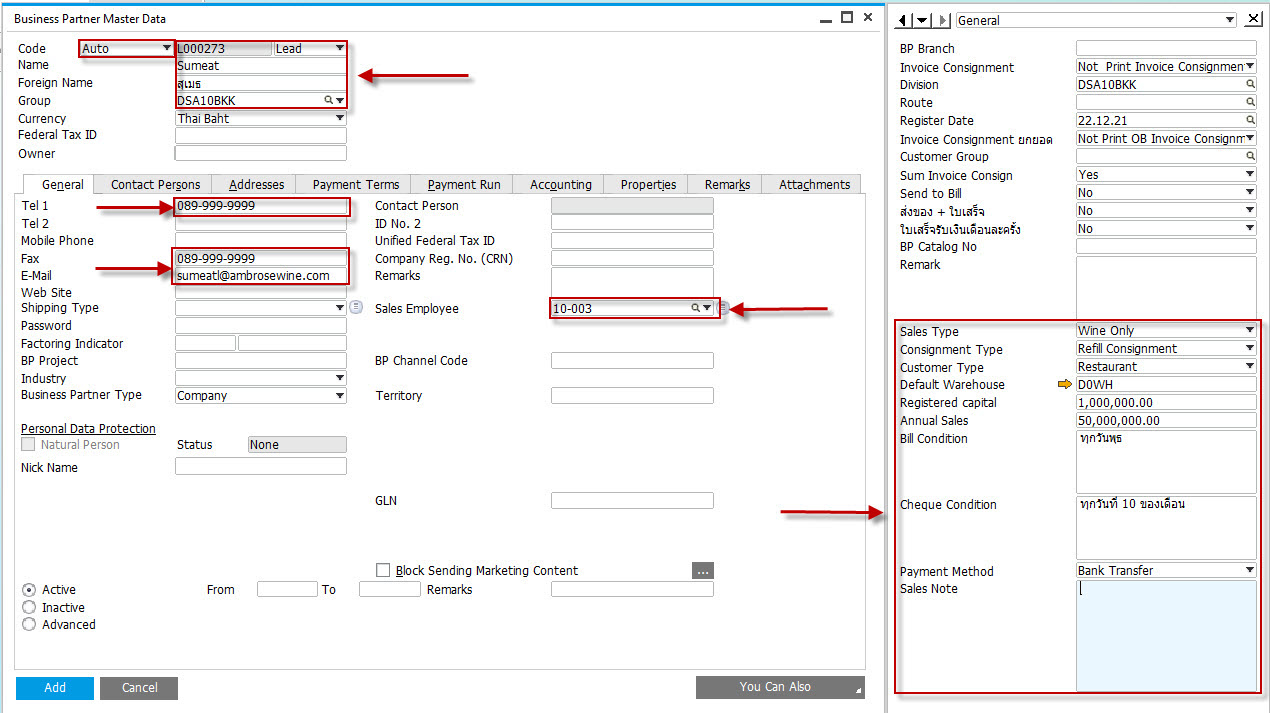Expand the Sales Type dropdown showing Wine Only

coord(1166,331)
